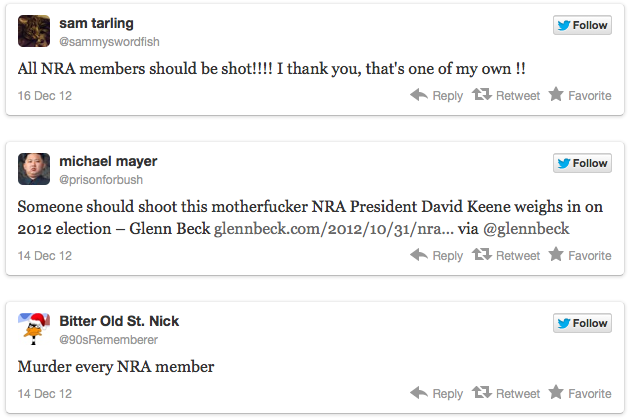Screen dimensions: 631x420
Task: Open the @glennbeck mention
Action: click(x=526, y=229)
